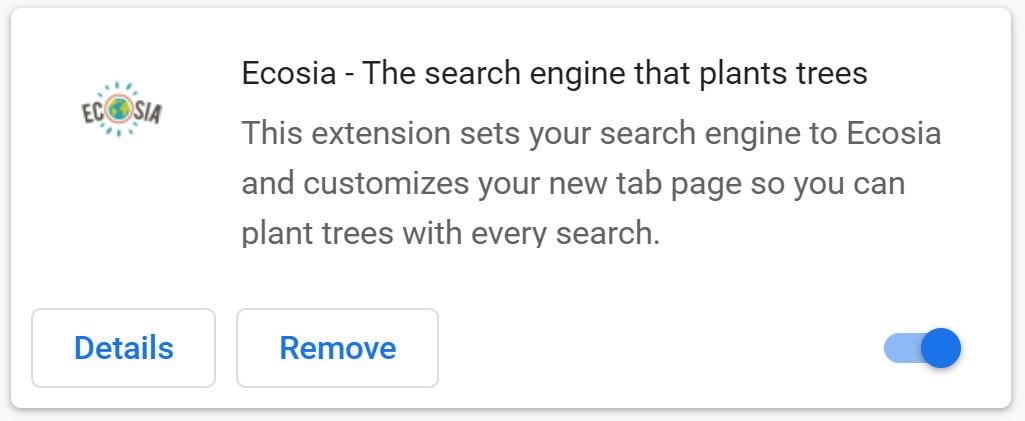Click the dark blue knob of the toggle
This screenshot has width=1025, height=421.
point(940,348)
